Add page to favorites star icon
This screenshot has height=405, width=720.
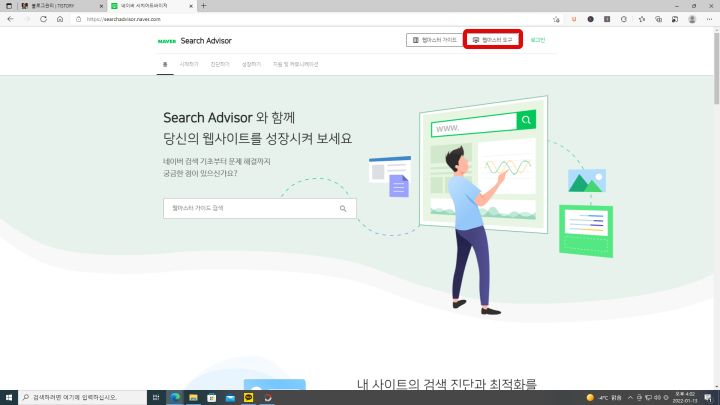coord(556,19)
